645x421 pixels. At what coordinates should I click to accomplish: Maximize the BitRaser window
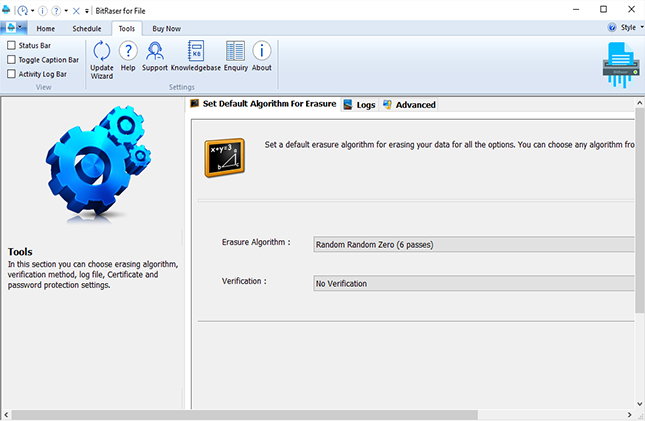[603, 9]
